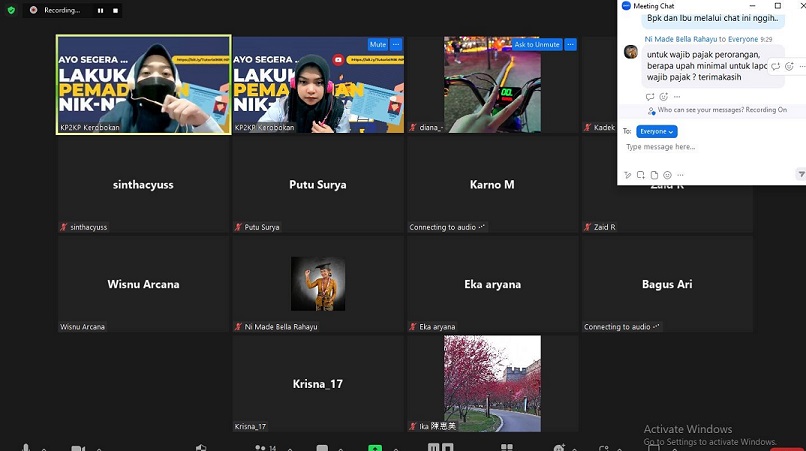The width and height of the screenshot is (806, 451).
Task: Open the text formatting icon in chat
Action: coord(627,175)
